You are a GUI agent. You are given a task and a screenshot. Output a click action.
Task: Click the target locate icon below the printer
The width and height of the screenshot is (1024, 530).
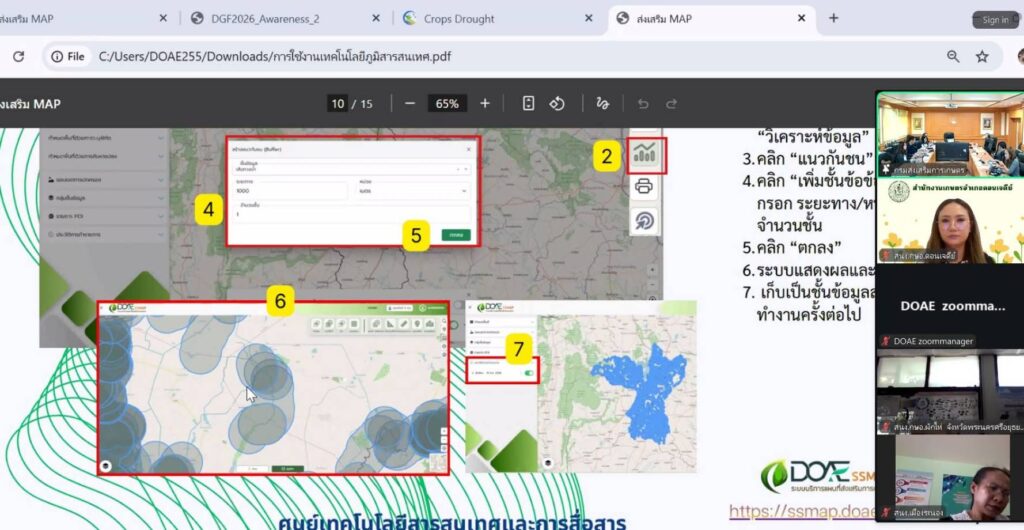644,220
